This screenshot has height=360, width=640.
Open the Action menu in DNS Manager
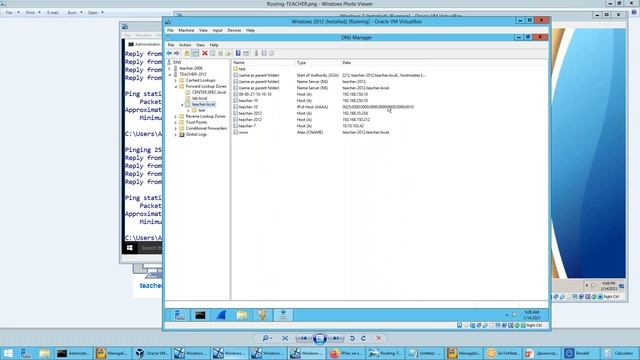coord(185,45)
